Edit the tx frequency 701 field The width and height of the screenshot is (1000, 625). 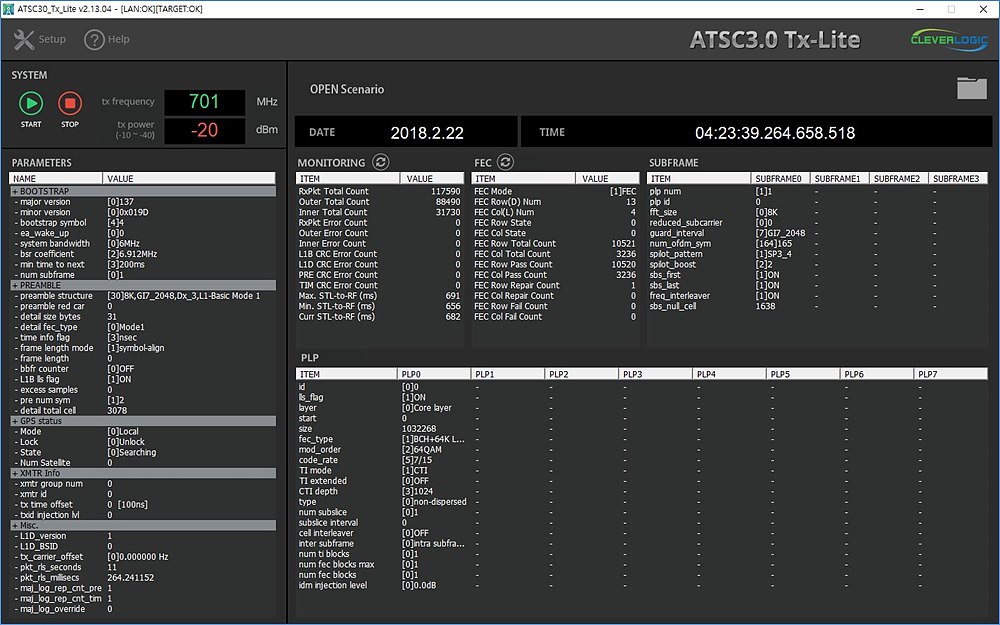(x=205, y=102)
